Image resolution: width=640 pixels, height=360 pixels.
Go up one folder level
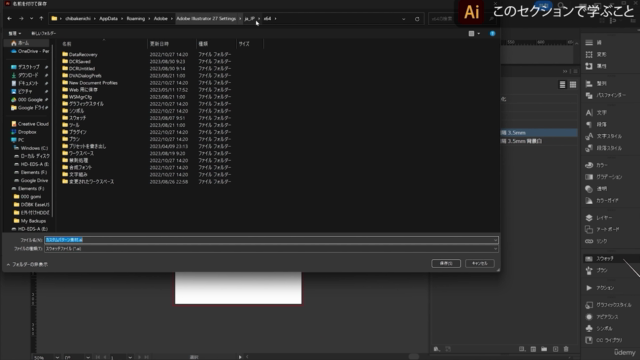click(41, 18)
